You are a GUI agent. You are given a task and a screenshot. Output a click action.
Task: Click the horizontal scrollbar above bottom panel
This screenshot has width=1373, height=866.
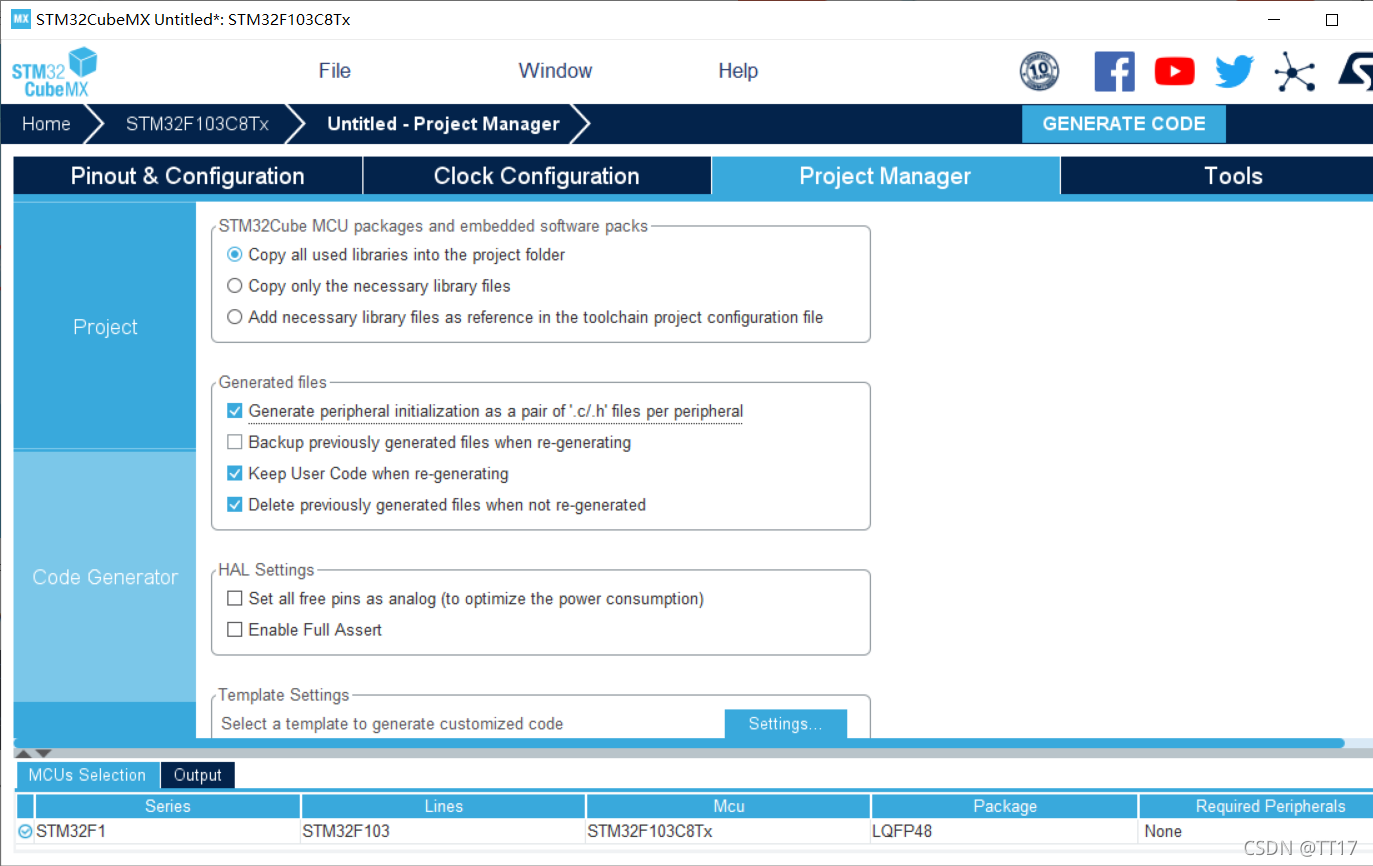[679, 743]
